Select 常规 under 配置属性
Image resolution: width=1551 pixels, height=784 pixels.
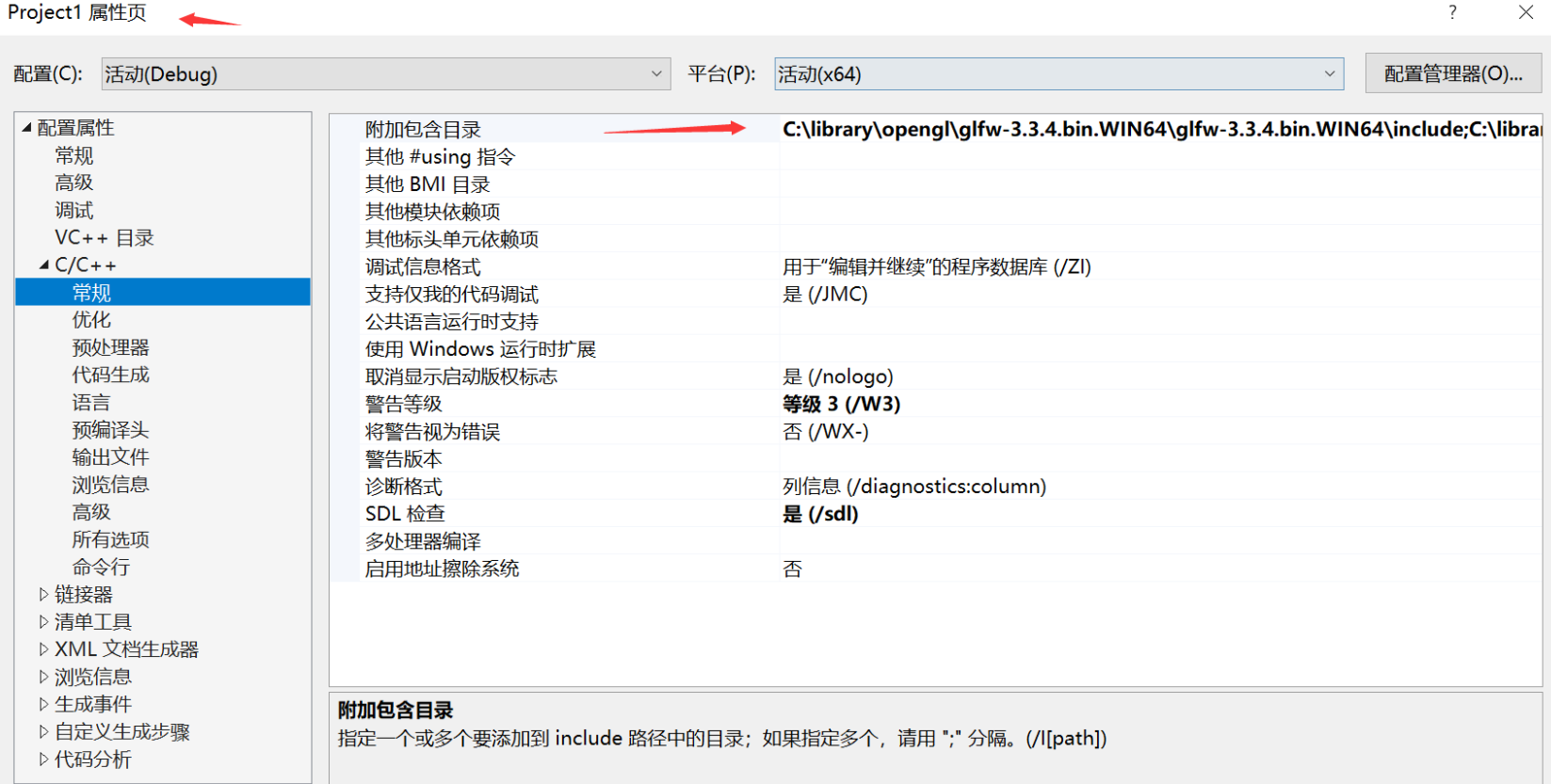pos(74,155)
